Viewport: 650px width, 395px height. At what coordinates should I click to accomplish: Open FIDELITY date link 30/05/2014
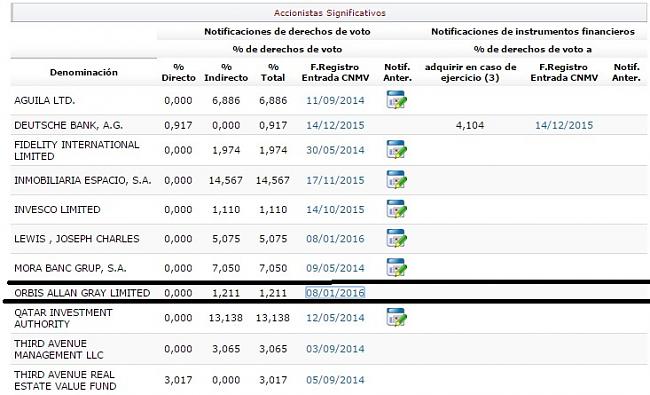(335, 150)
